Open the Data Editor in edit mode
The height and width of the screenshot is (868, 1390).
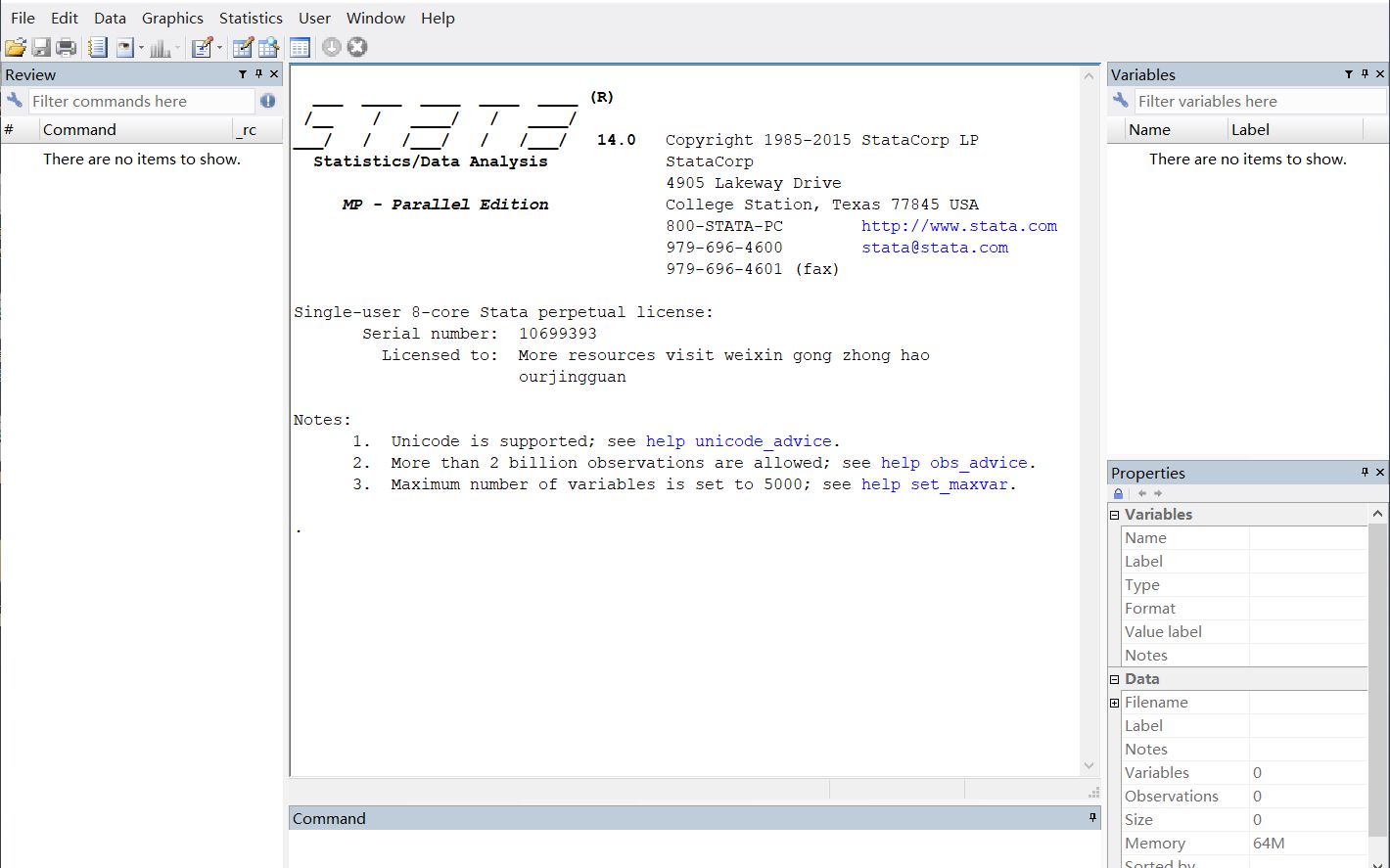[x=243, y=46]
